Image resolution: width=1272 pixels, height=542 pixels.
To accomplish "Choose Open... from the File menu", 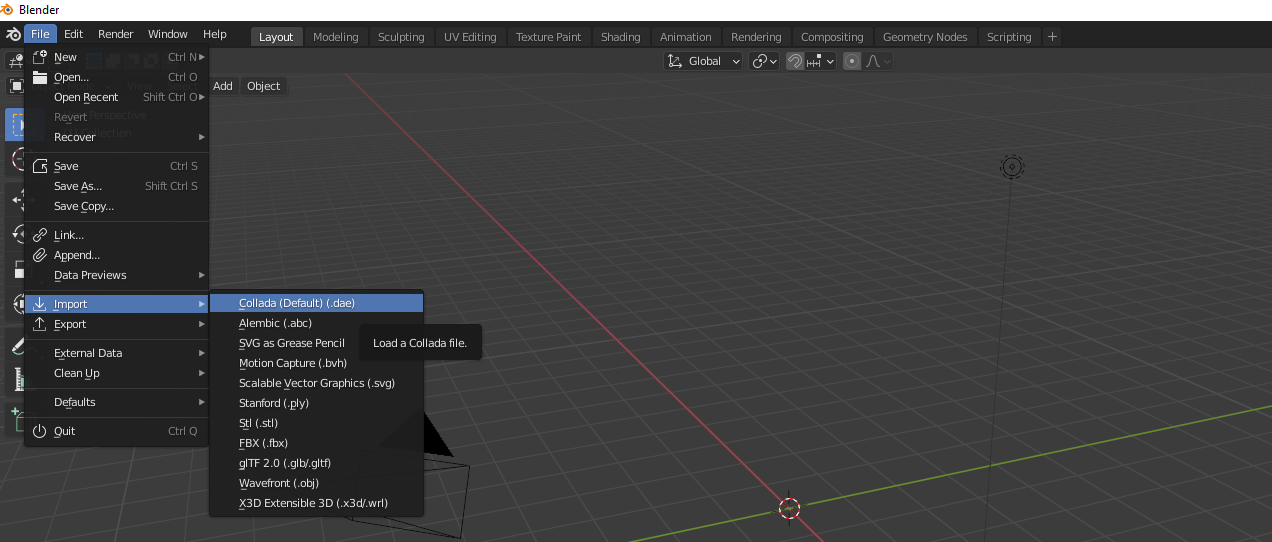I will click(116, 77).
